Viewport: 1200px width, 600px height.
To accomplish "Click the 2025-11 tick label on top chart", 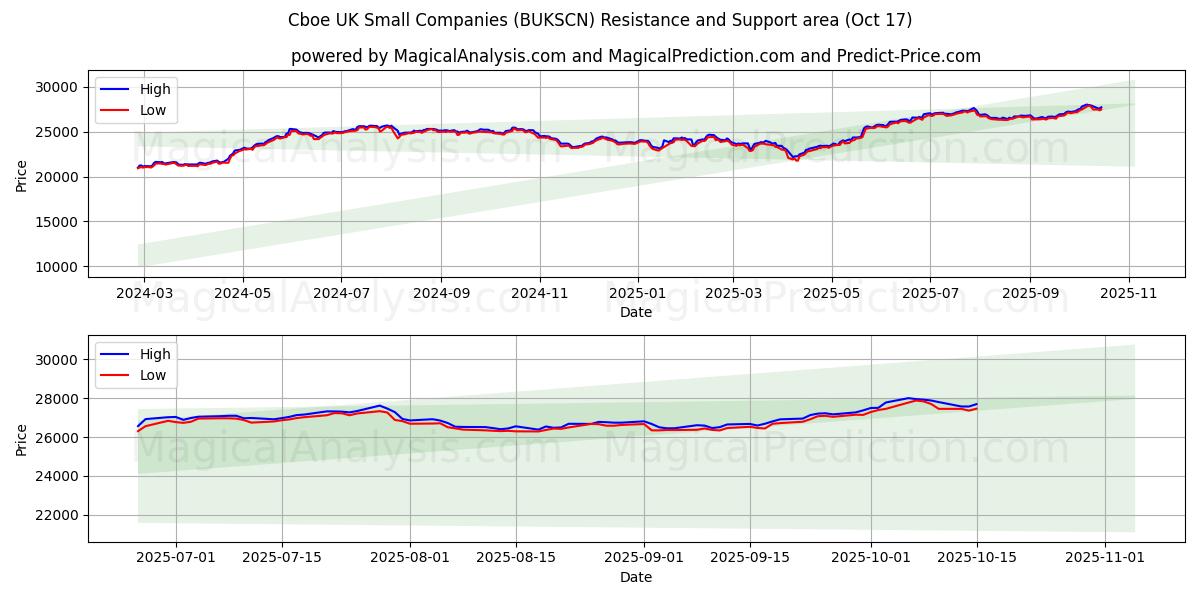I will coord(1129,294).
